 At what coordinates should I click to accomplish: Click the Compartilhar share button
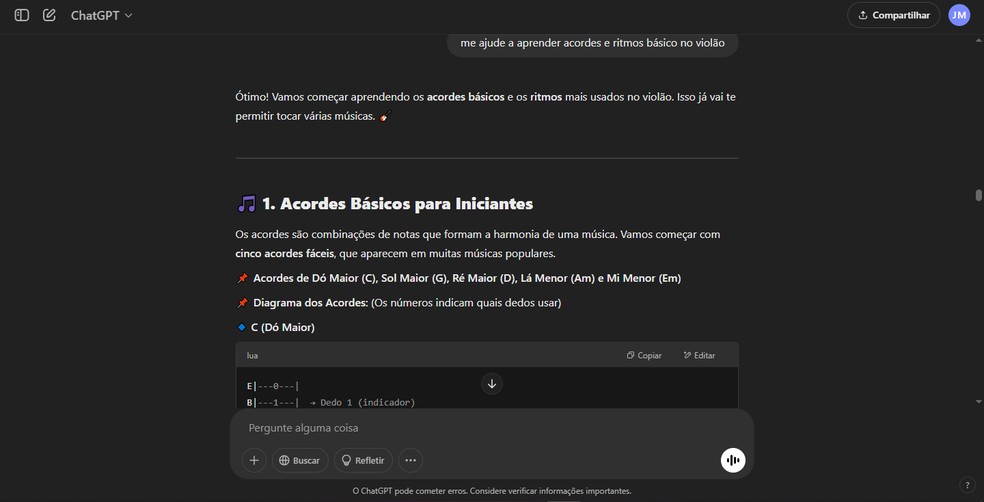coord(894,15)
